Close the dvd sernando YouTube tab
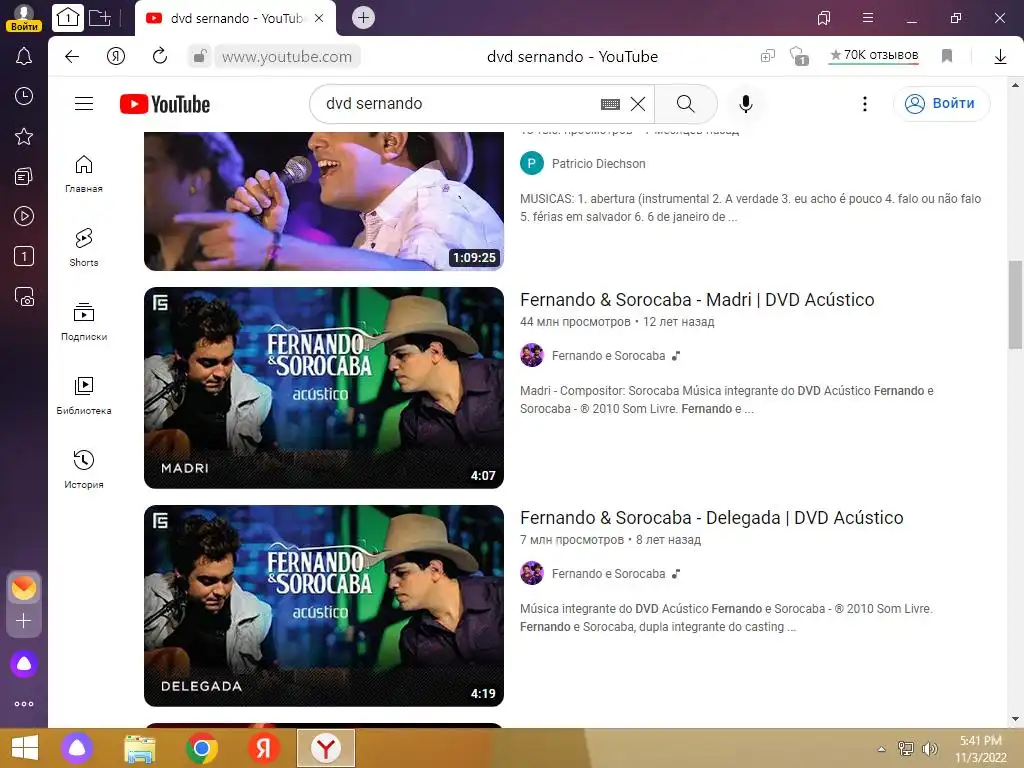This screenshot has width=1024, height=768. 319,18
